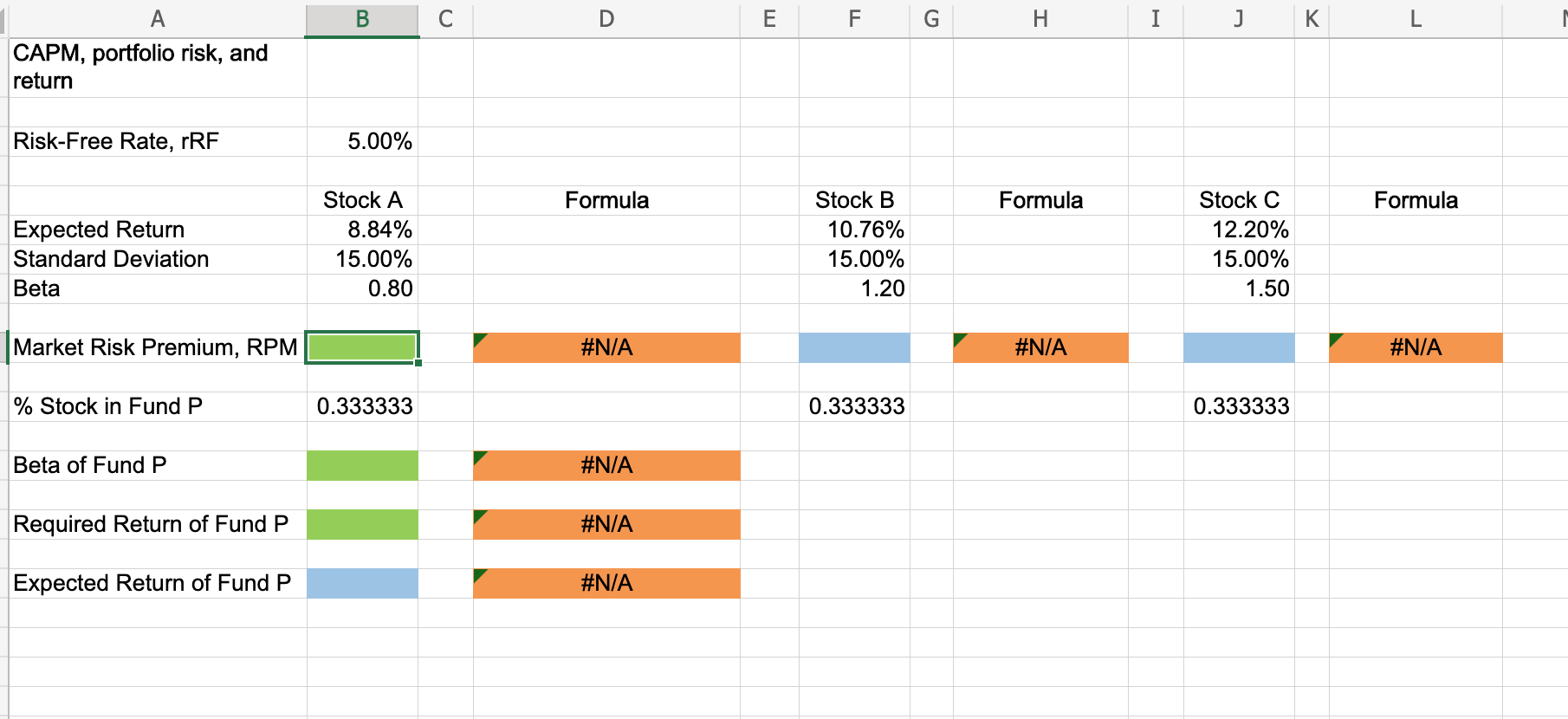Click the 'Formula' header in column L
This screenshot has width=1568, height=719.
(x=1416, y=200)
